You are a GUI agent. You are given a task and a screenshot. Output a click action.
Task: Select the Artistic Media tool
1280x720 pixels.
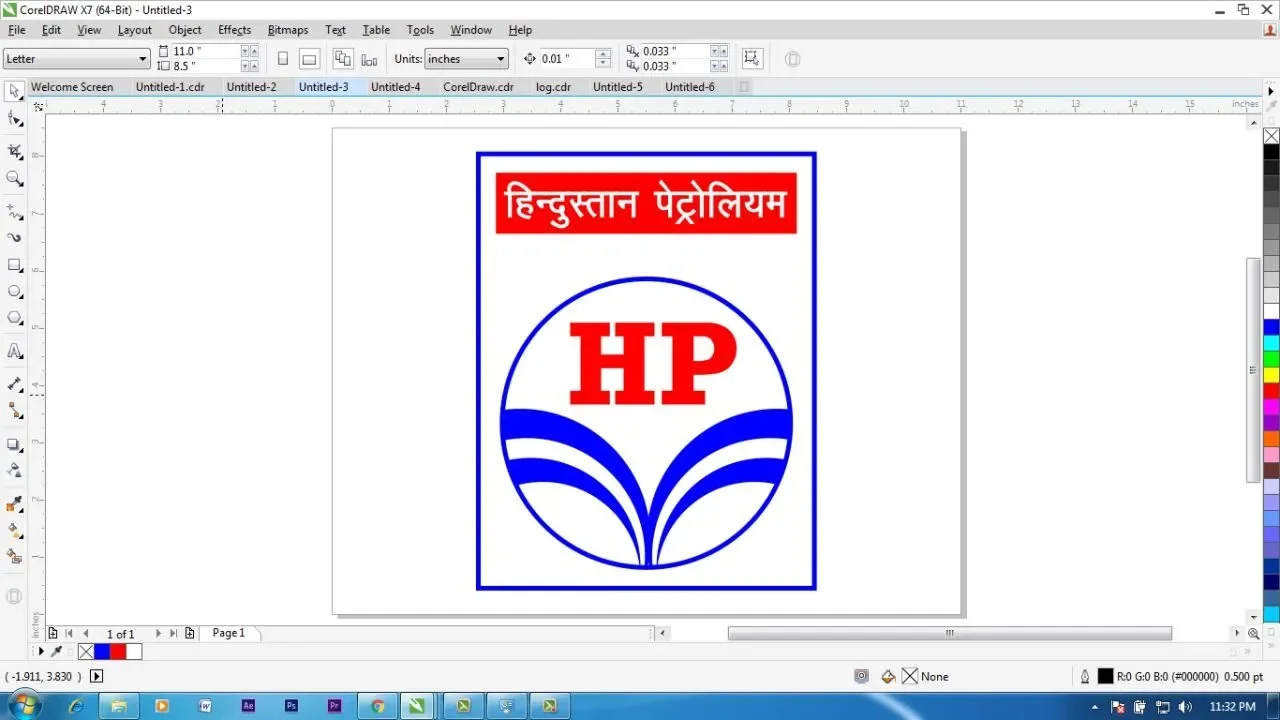(14, 238)
